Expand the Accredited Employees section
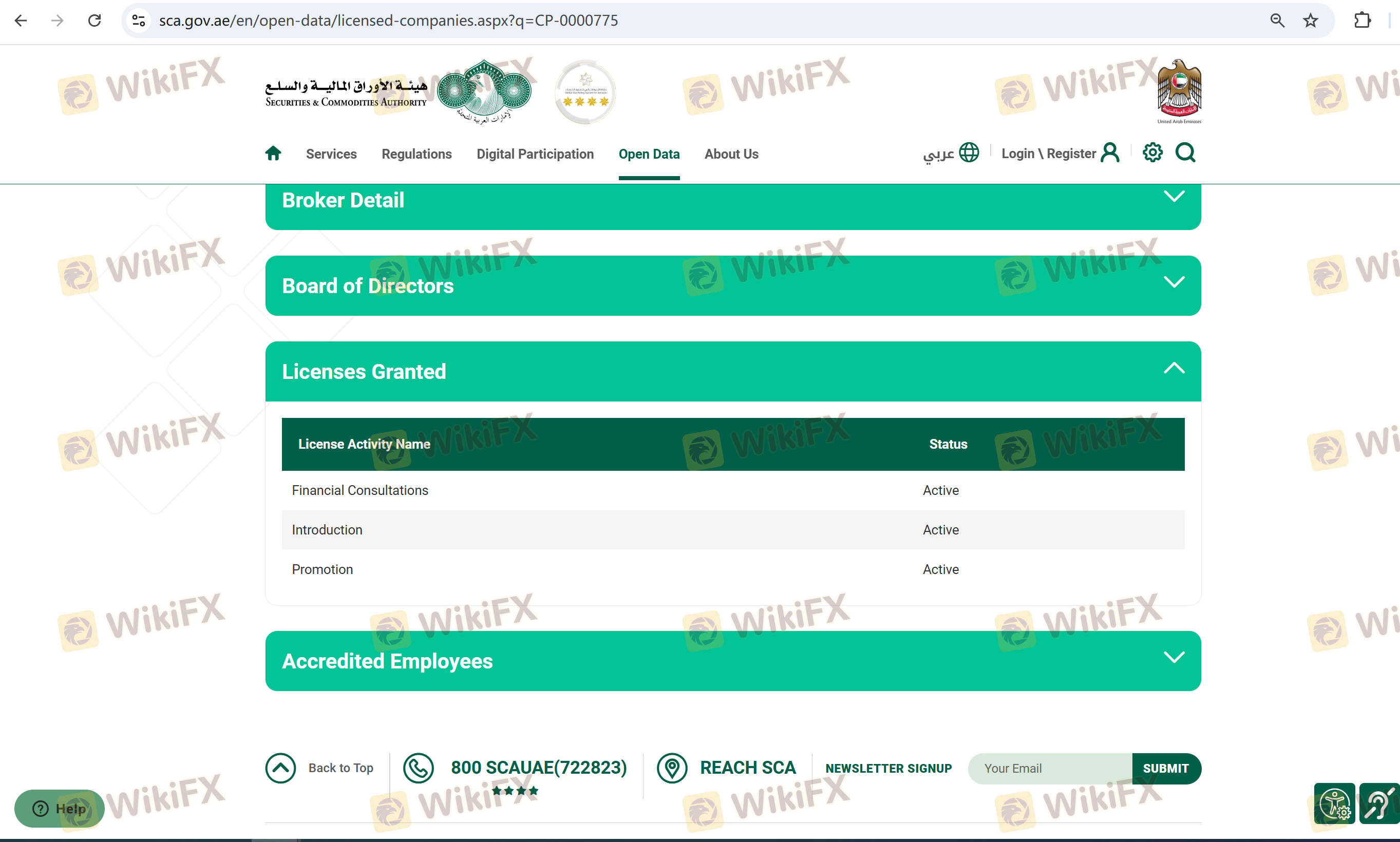 click(x=1174, y=658)
